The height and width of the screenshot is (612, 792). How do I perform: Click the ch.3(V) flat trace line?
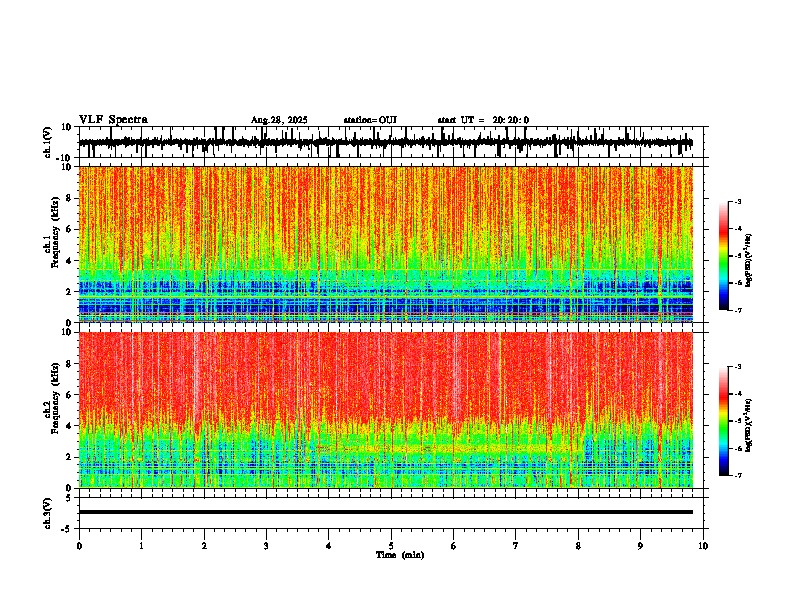[x=386, y=512]
